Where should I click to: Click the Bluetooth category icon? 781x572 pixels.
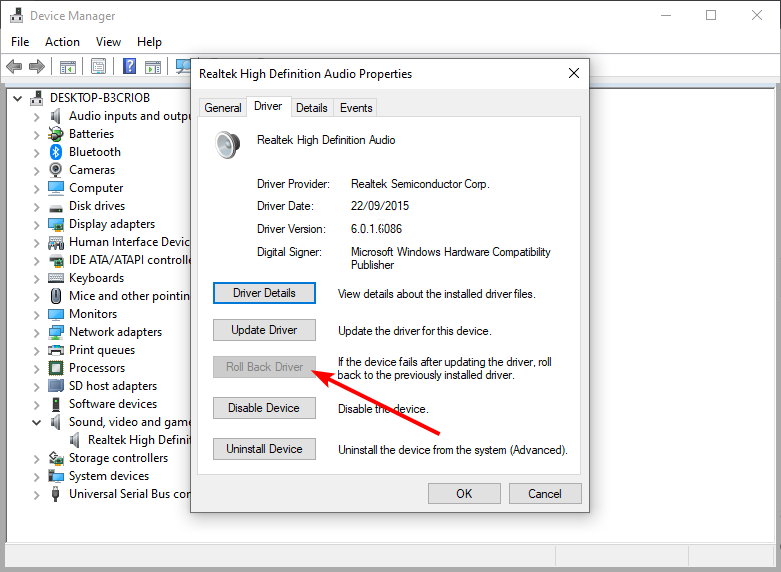[56, 151]
